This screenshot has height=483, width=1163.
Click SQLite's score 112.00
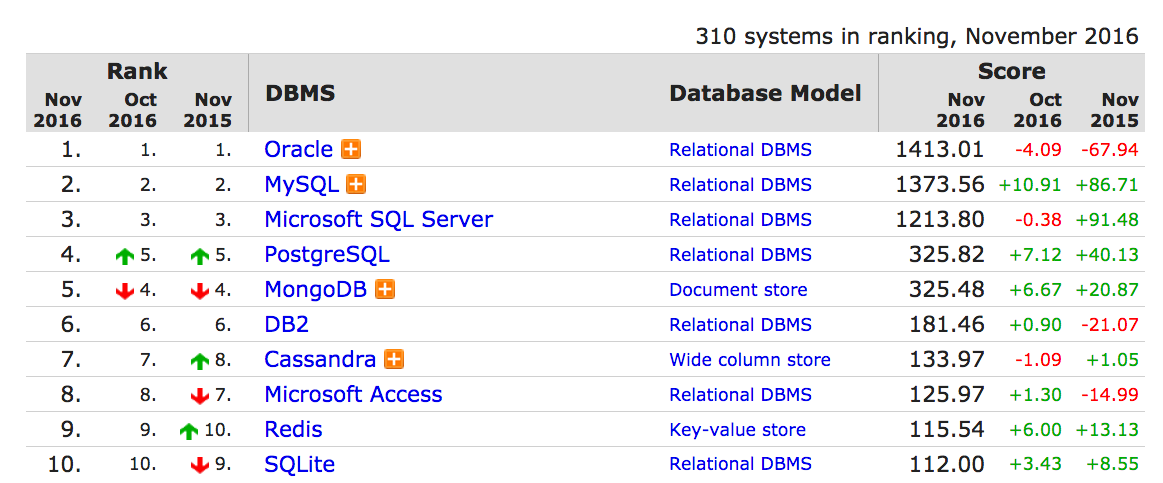pyautogui.click(x=946, y=464)
